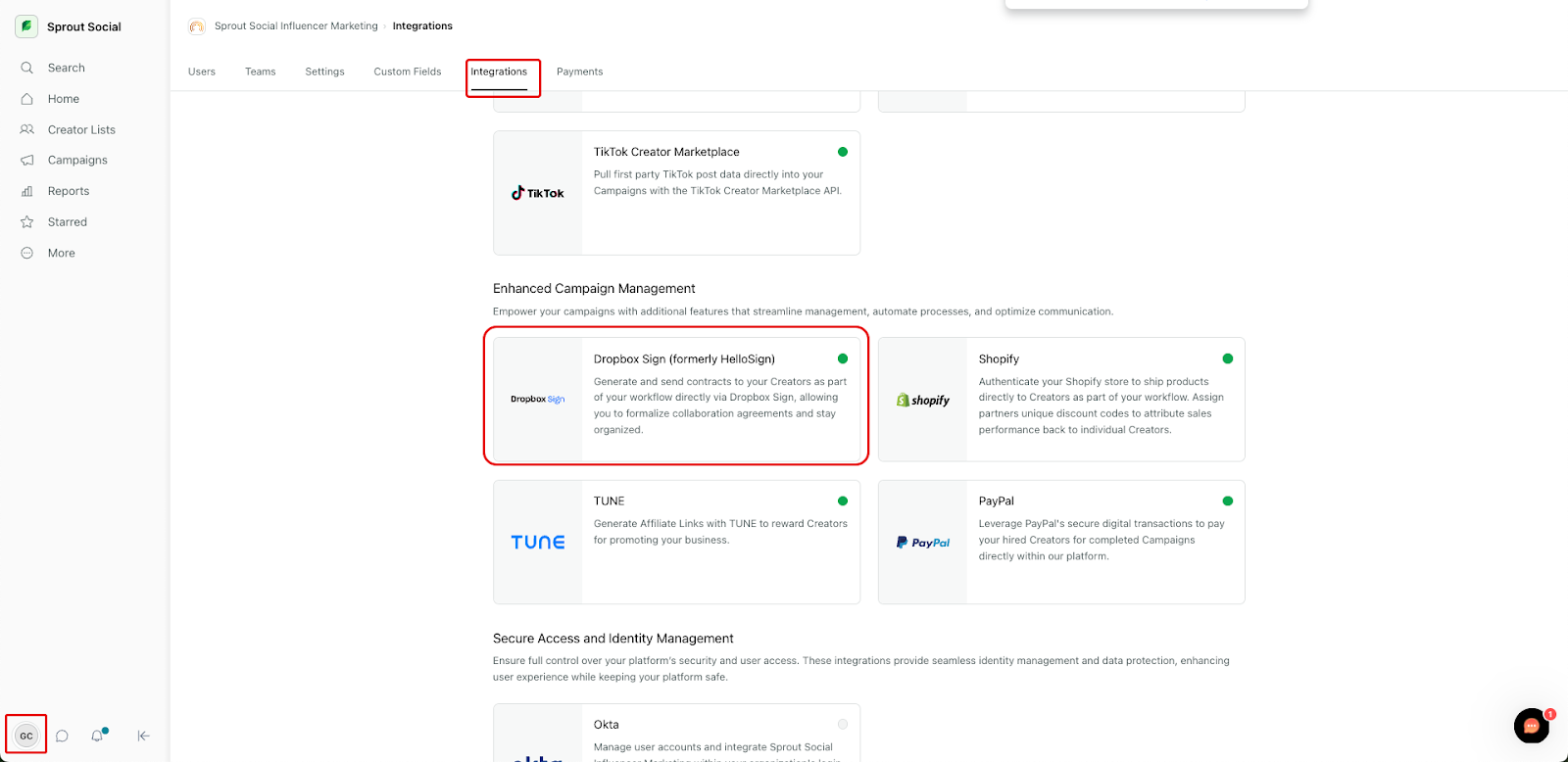Screen dimensions: 1568x762
Task: Click the Influencer Marketing breadcrumb logo
Action: click(x=197, y=26)
